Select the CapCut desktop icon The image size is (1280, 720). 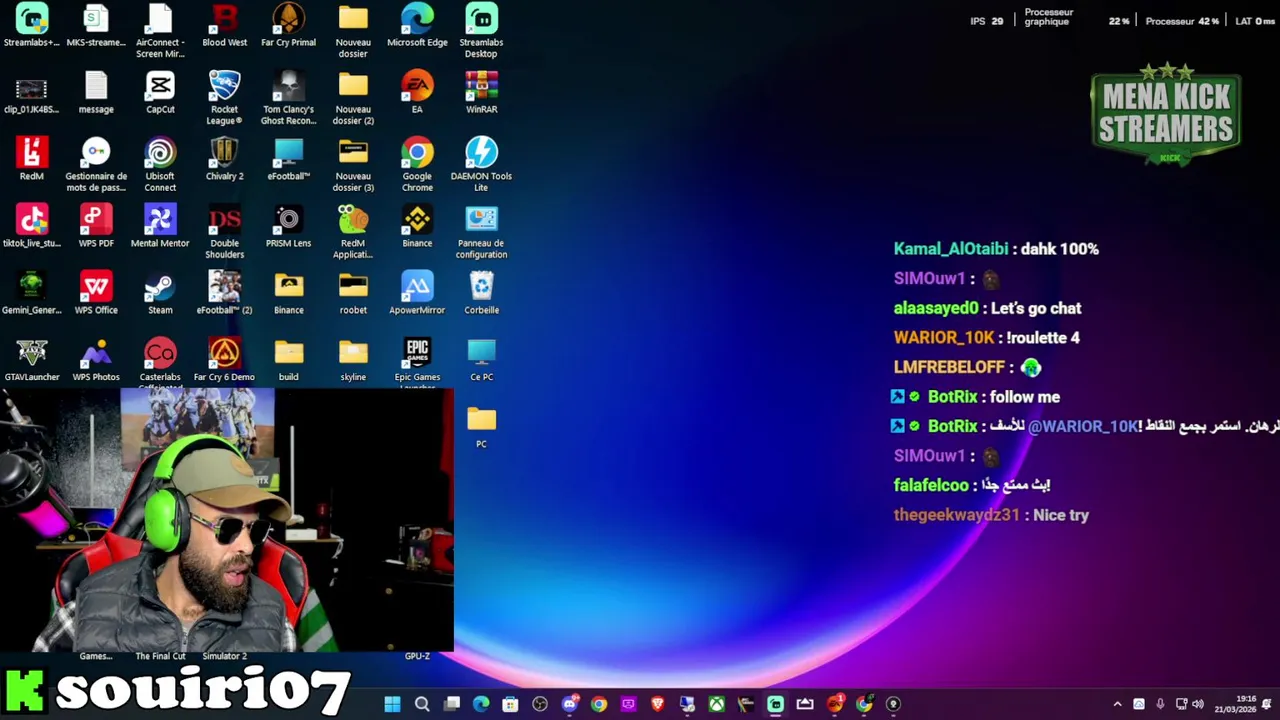pos(160,92)
